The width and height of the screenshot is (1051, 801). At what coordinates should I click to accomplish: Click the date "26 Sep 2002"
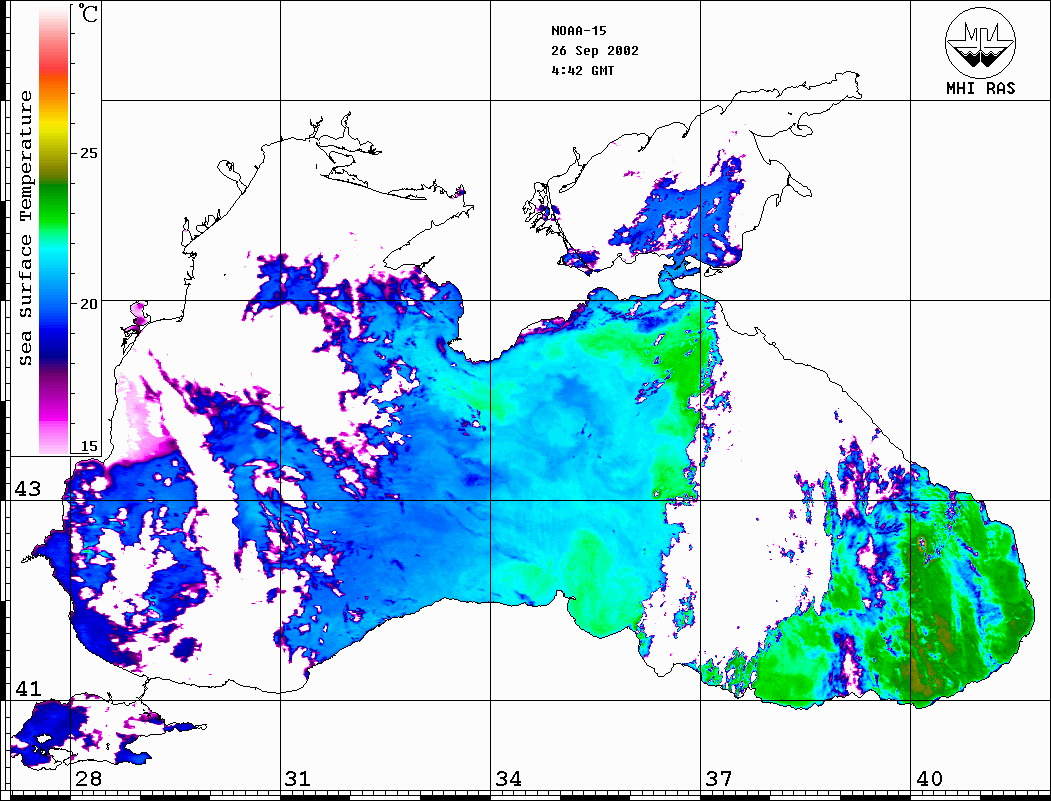(595, 51)
